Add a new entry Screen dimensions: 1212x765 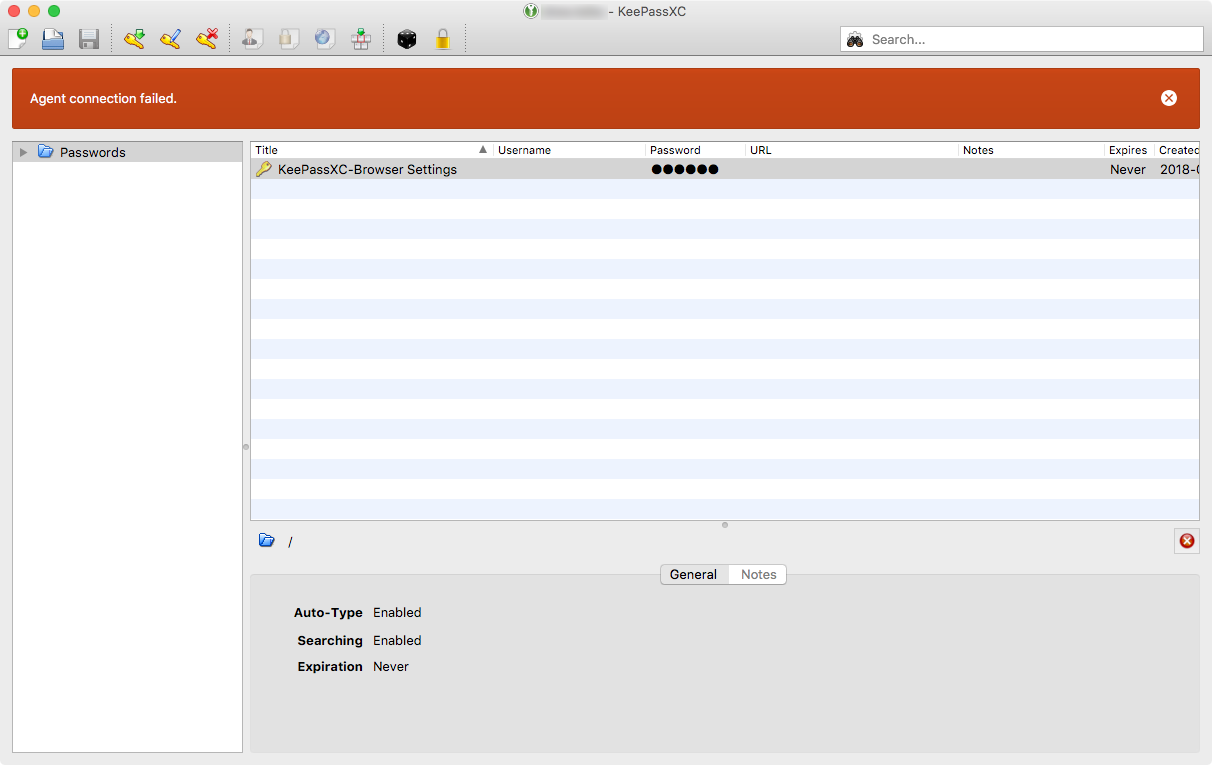click(134, 39)
